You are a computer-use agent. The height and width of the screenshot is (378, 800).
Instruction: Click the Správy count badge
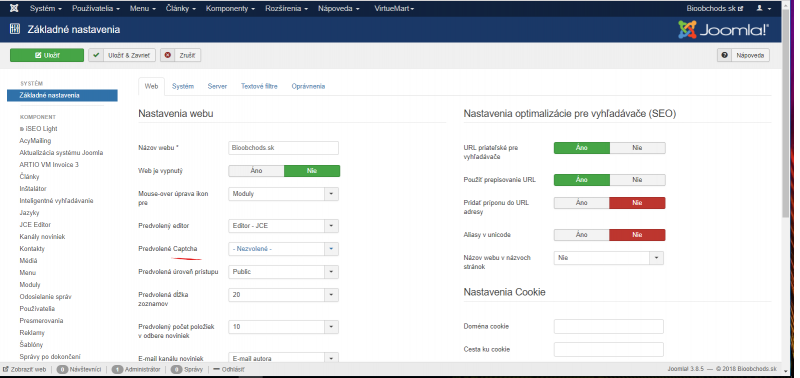(177, 369)
